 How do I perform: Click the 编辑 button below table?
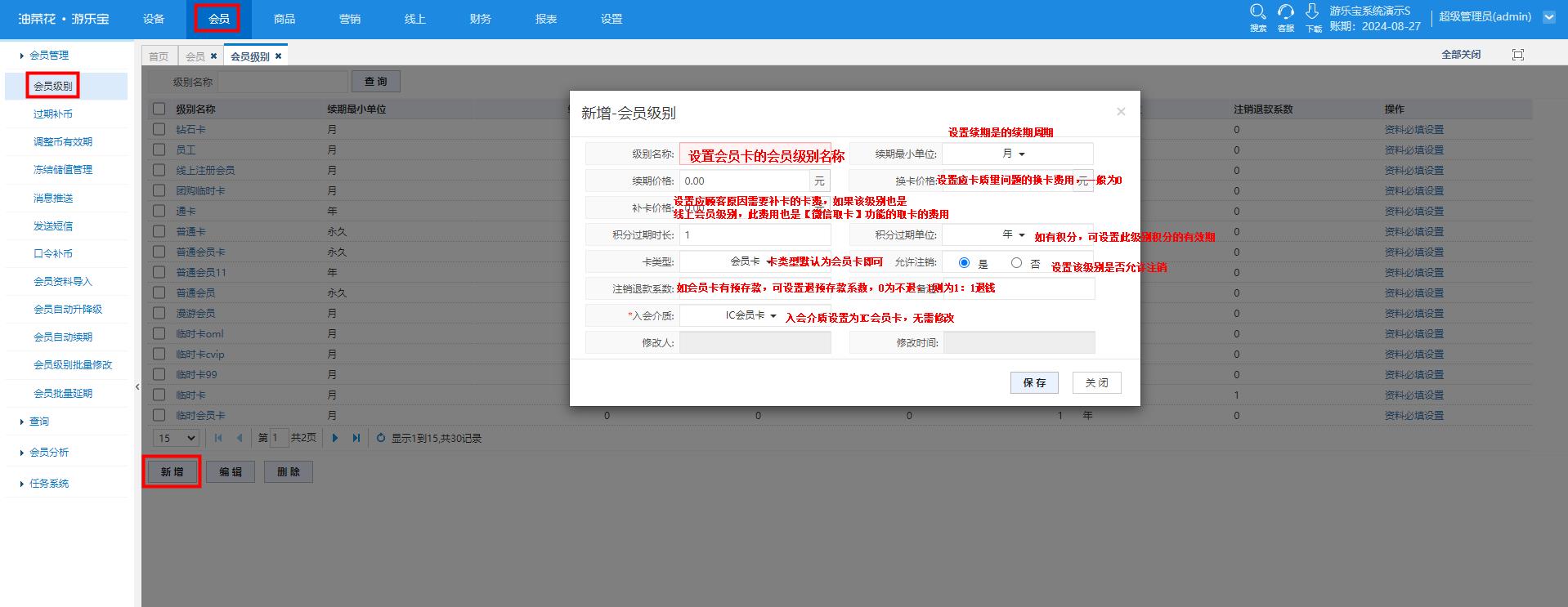(231, 471)
